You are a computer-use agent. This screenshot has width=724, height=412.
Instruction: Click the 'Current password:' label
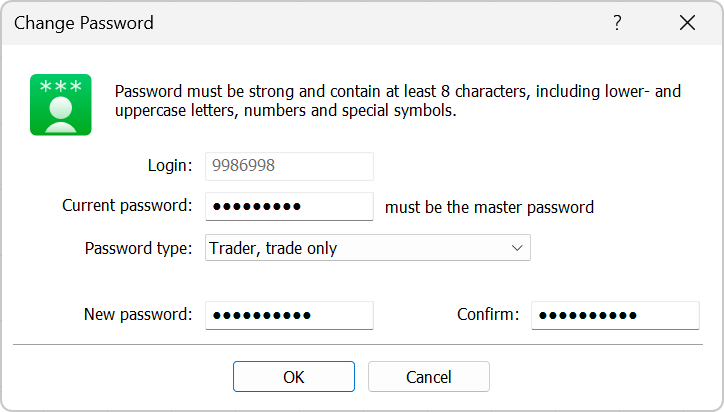127,206
